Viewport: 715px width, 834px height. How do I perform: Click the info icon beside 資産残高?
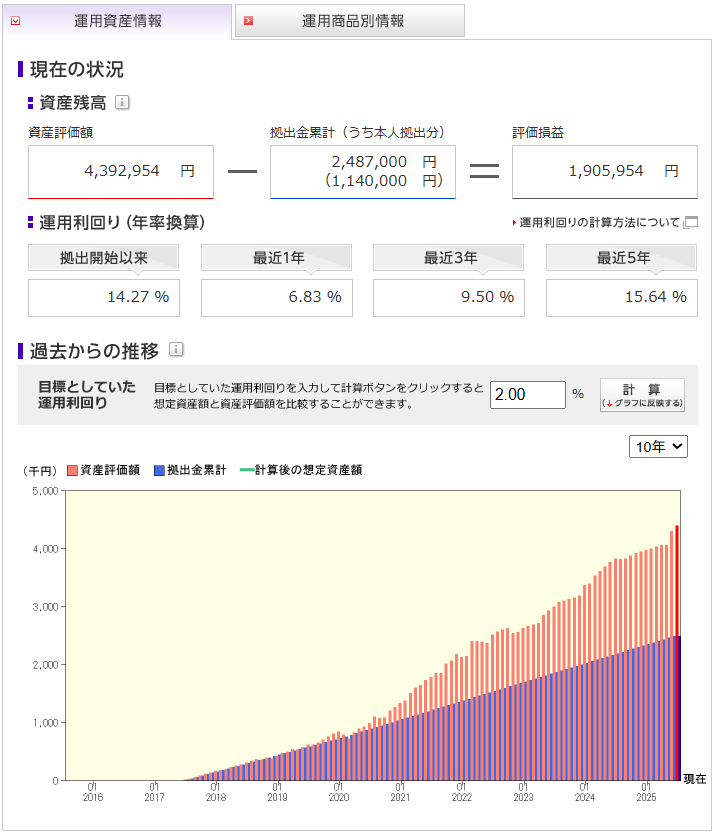click(122, 102)
